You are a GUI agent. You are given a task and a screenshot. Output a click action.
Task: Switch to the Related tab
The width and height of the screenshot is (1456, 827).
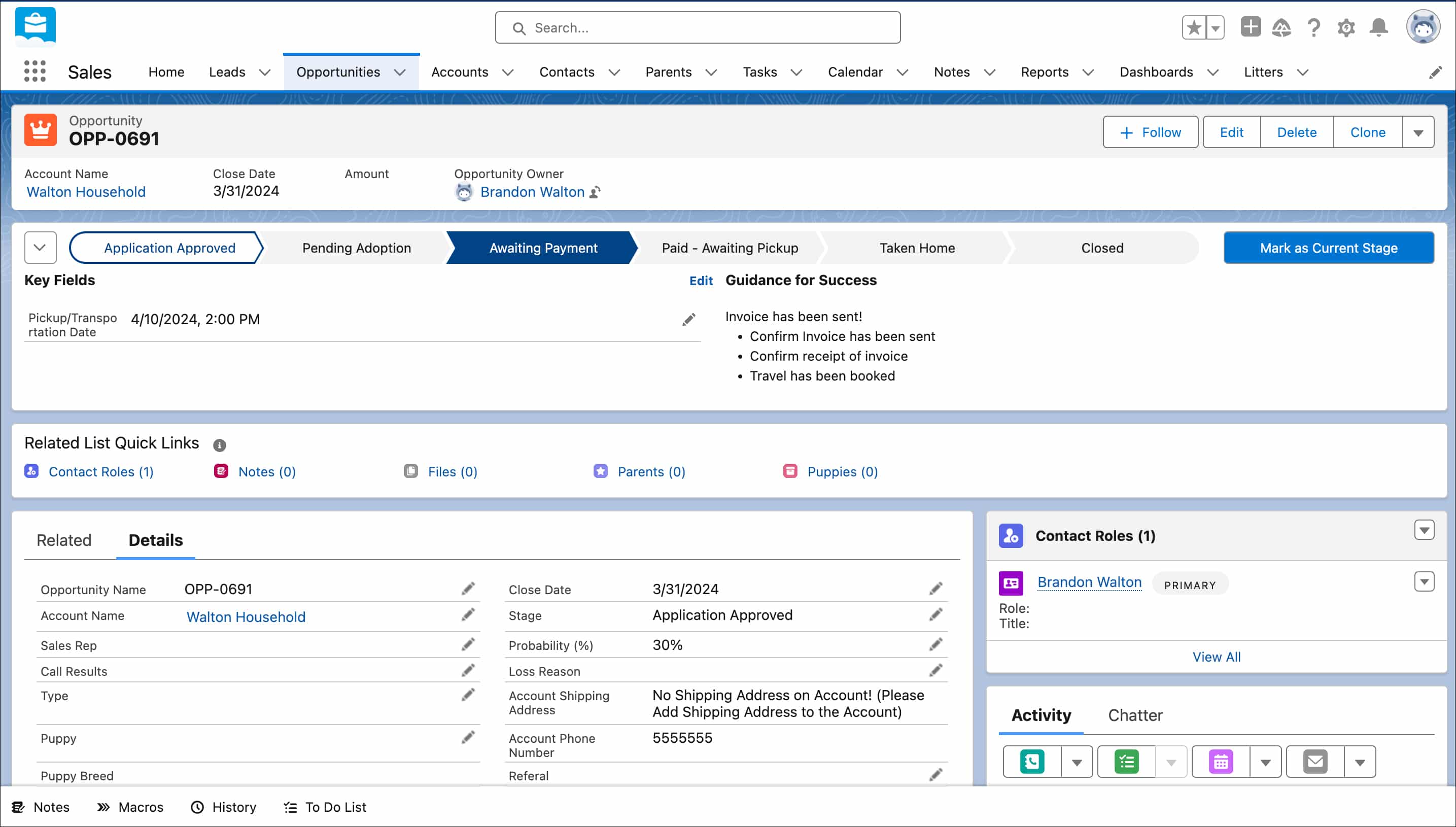click(63, 539)
